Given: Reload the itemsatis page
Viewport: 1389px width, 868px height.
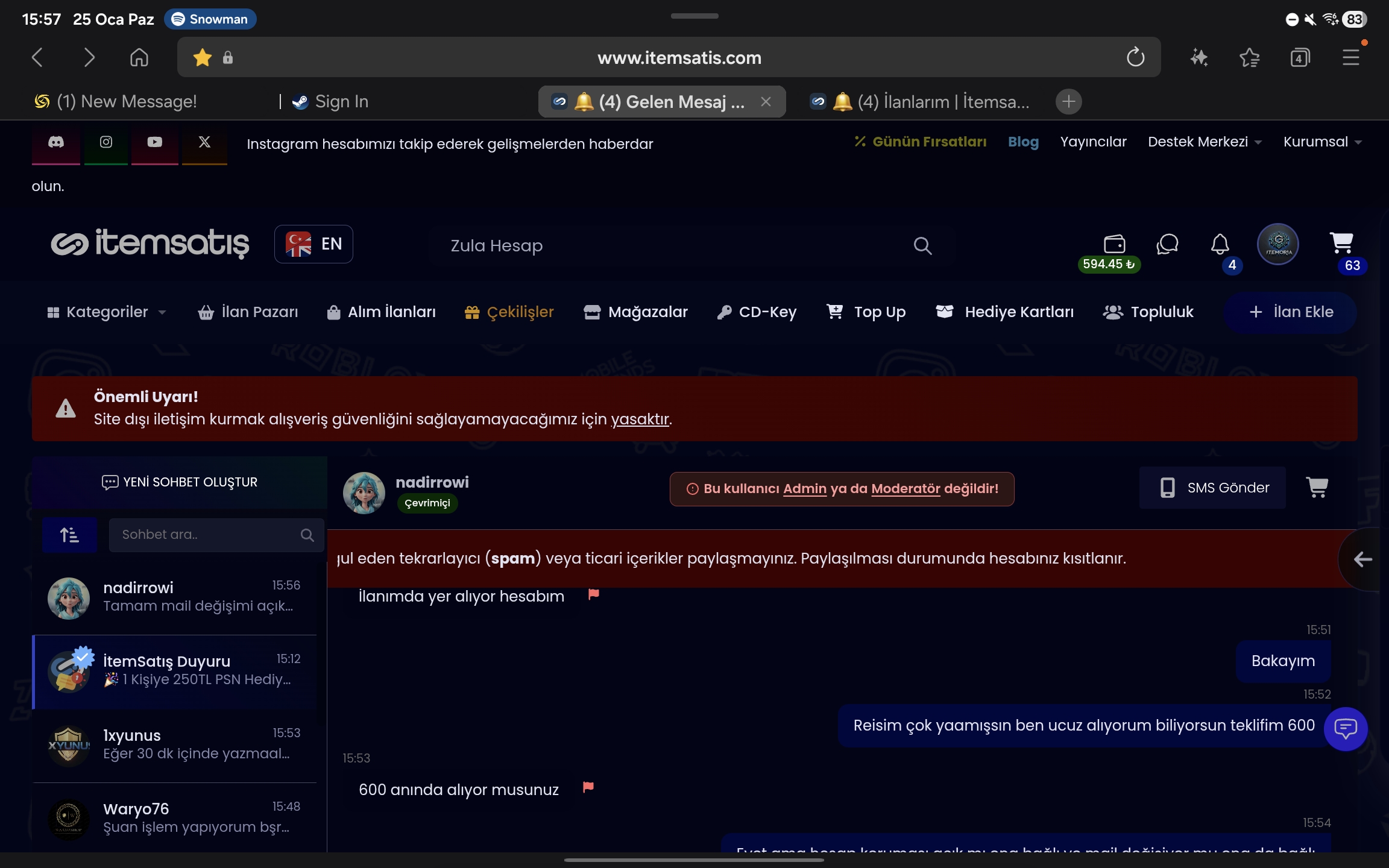Looking at the screenshot, I should click(1135, 58).
